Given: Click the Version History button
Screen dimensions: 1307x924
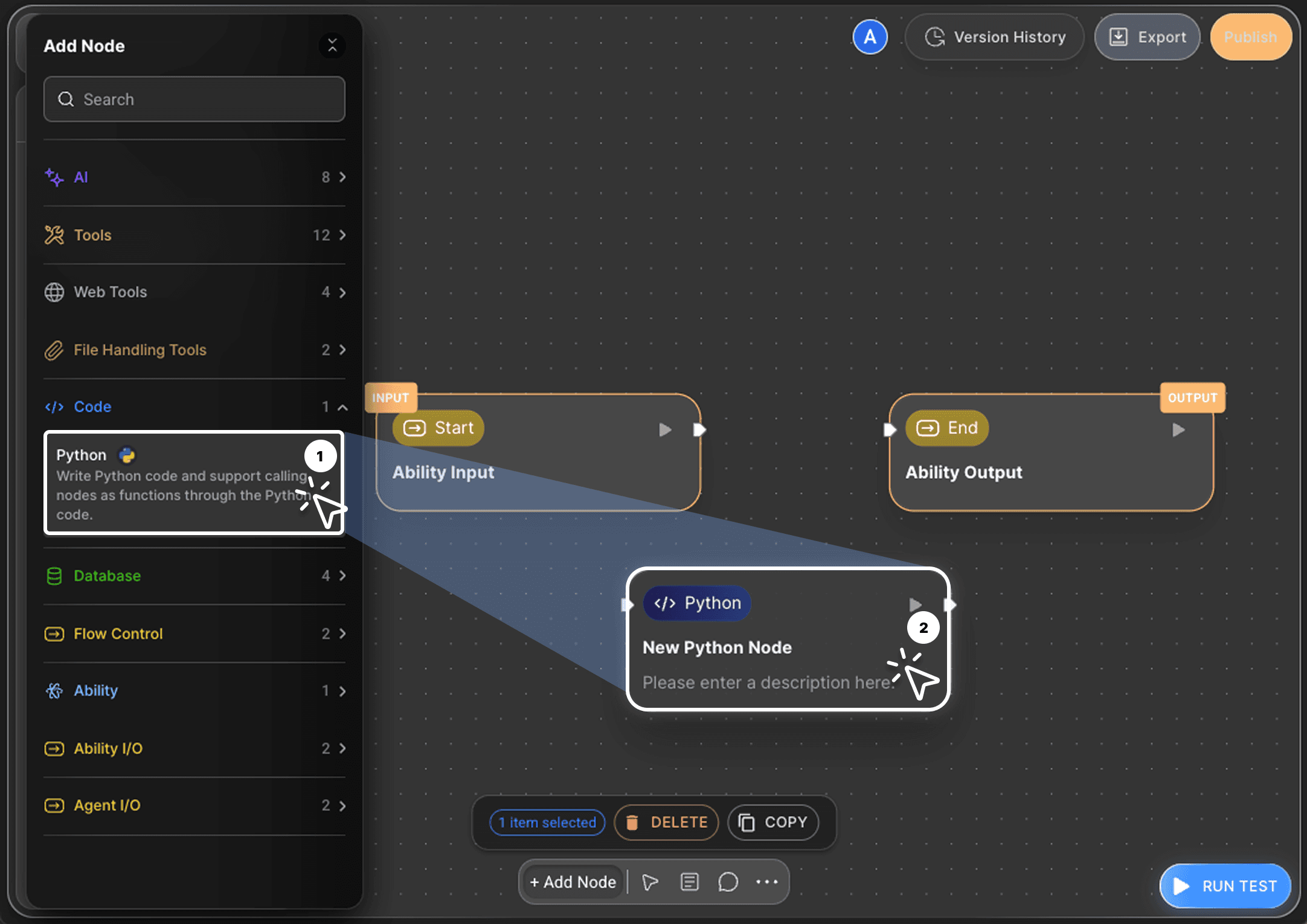Looking at the screenshot, I should tap(995, 37).
